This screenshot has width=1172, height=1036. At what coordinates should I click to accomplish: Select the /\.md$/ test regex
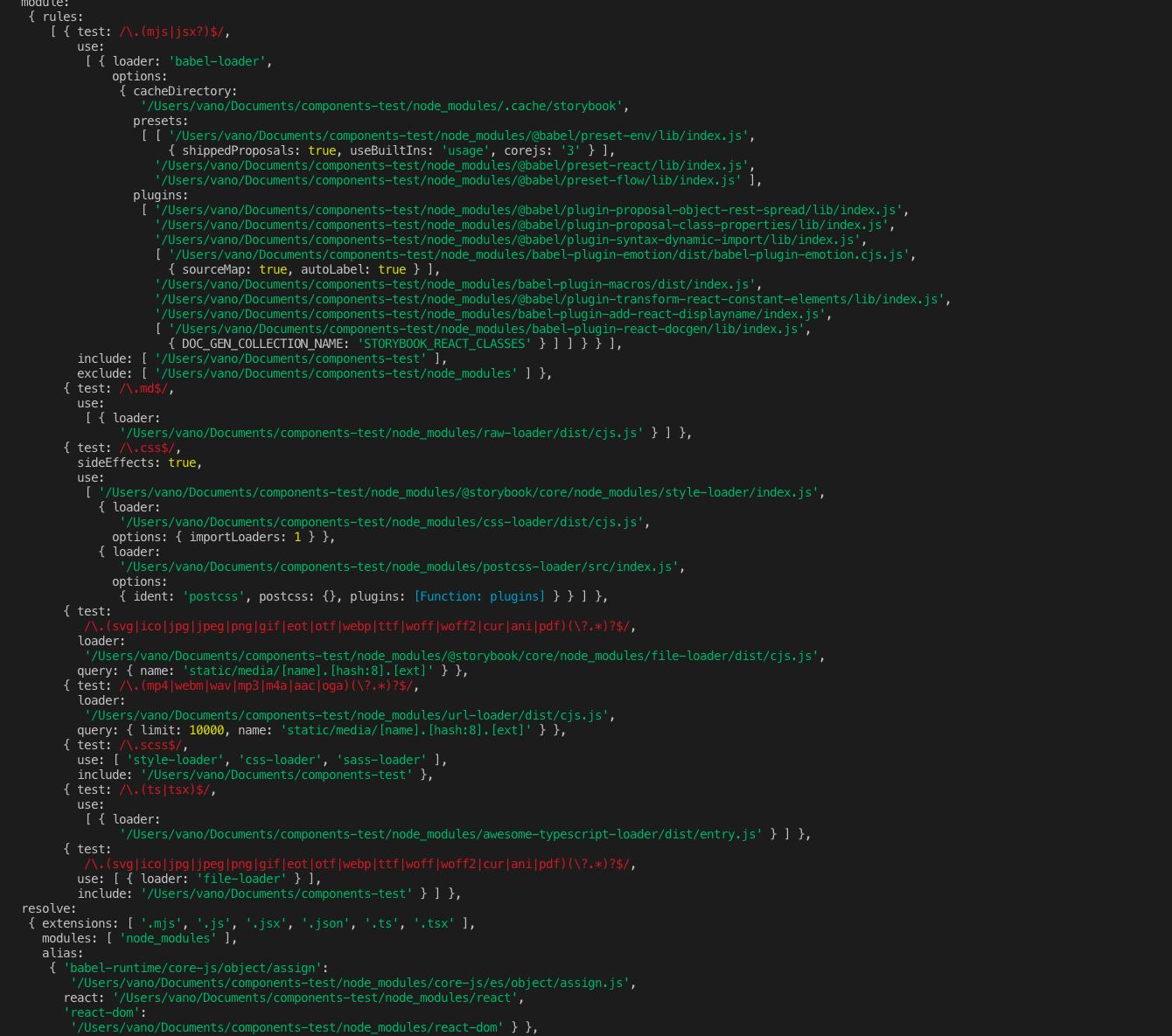point(143,388)
